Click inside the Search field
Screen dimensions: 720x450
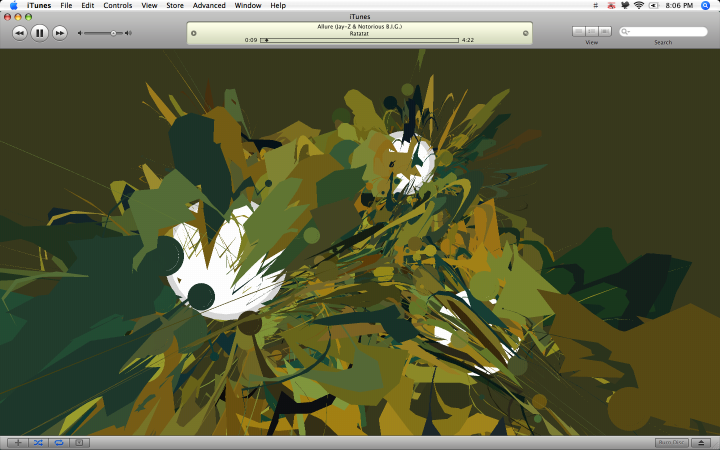664,32
